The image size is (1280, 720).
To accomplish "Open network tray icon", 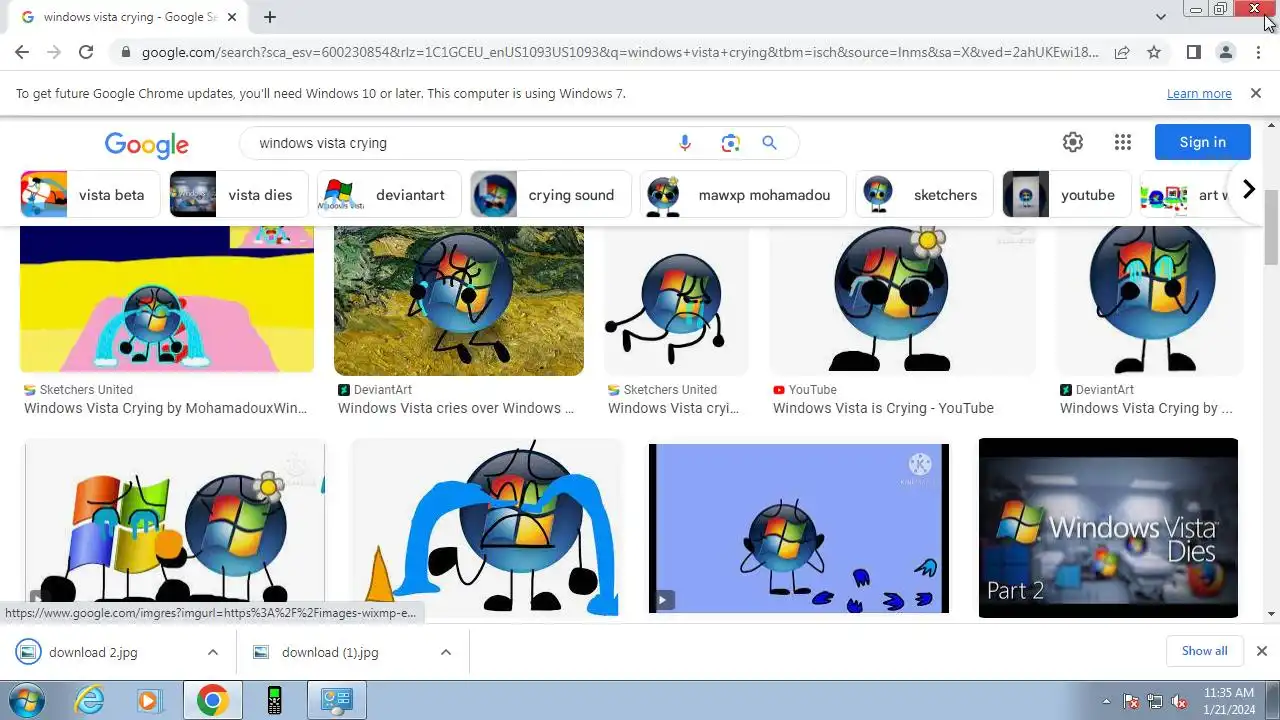I will tap(1155, 701).
